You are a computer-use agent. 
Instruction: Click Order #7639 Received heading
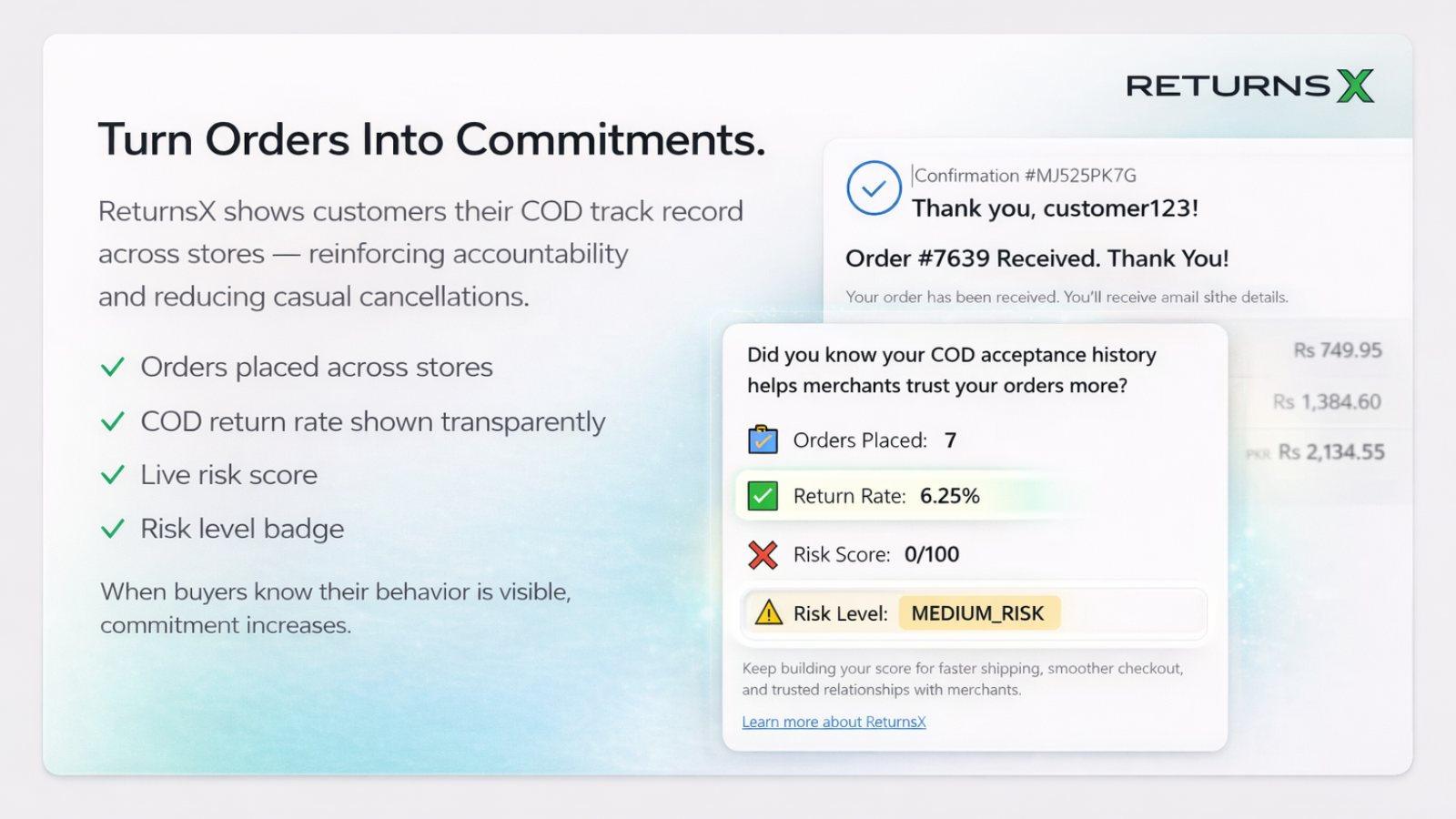pos(1036,258)
